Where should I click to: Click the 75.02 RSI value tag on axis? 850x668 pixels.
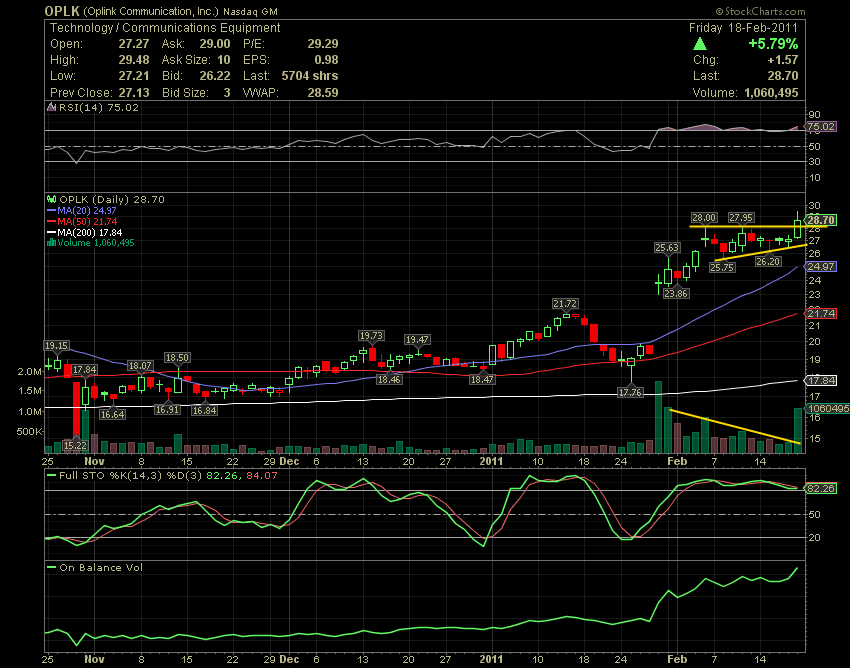click(x=821, y=127)
